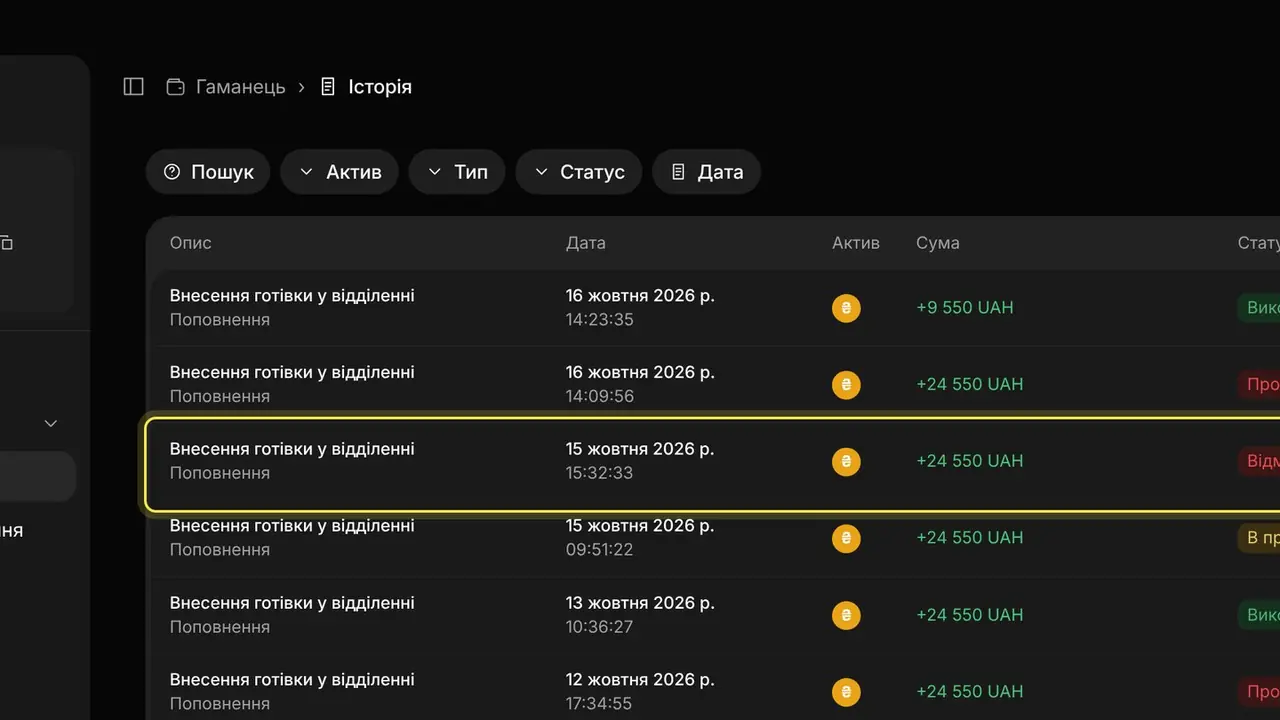Screen dimensions: 1280x720
Task: Click UAH coin icon in 13 жовтня row
Action: tap(846, 615)
